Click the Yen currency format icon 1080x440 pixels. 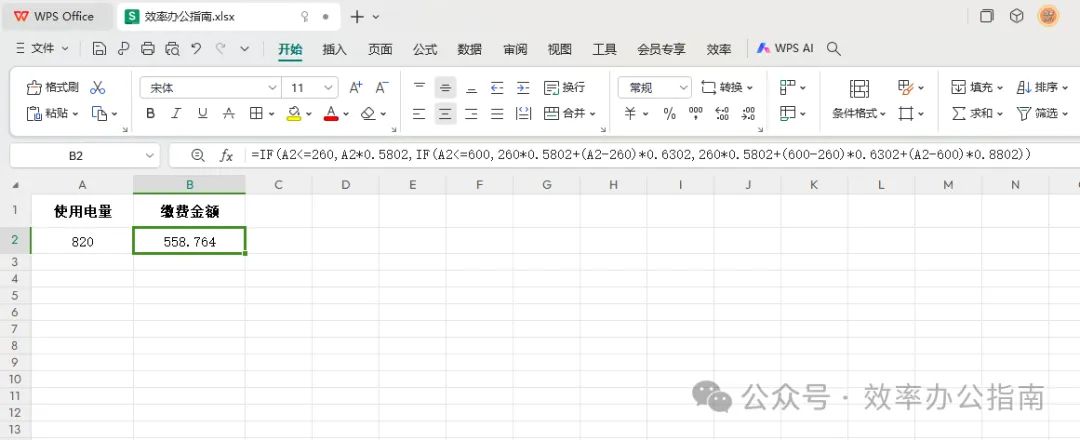coord(630,114)
